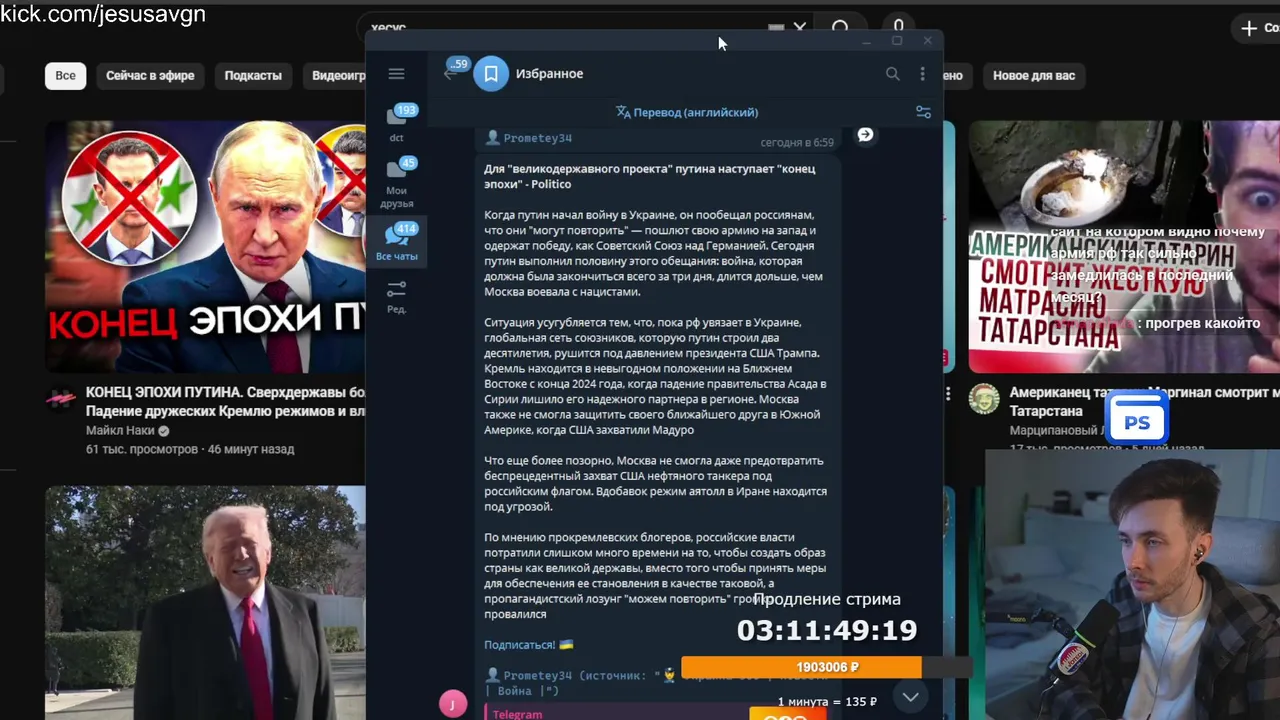Click channel avatar beside Американец video title
This screenshot has height=720, width=1280.
tap(984, 398)
